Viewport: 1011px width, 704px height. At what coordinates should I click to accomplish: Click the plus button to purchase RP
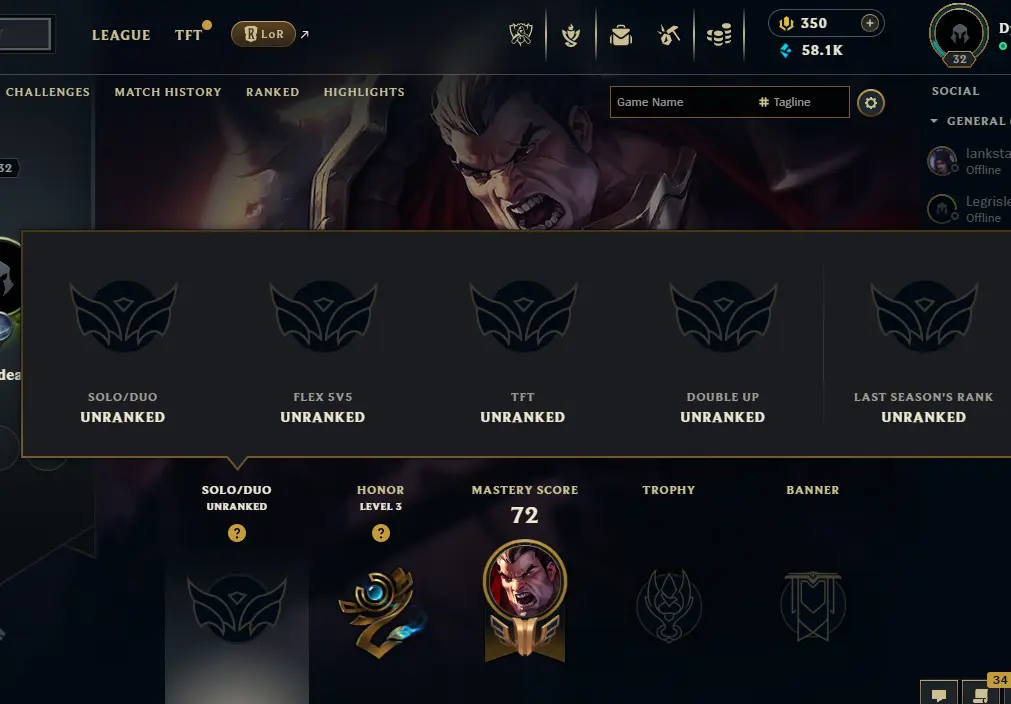(x=869, y=23)
